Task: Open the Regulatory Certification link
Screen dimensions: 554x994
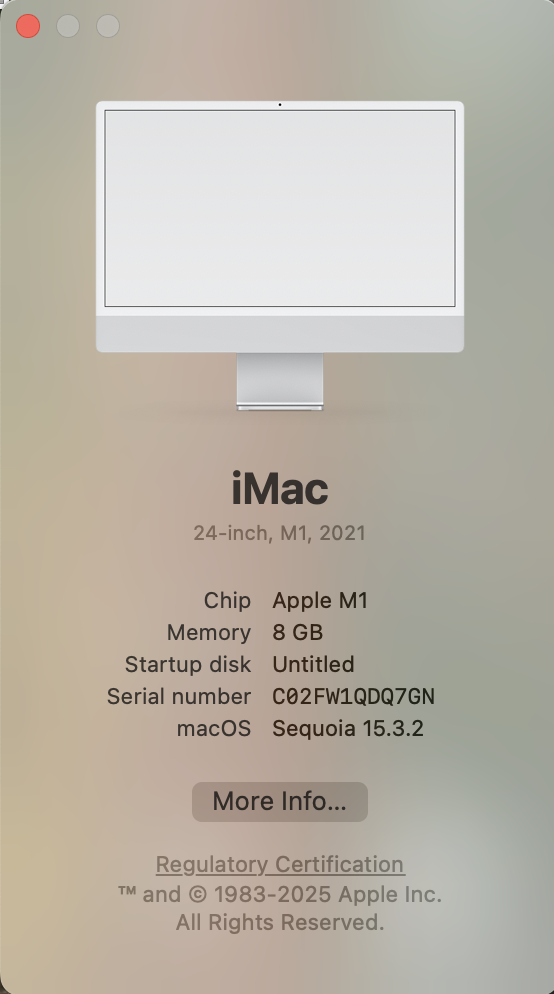Action: click(280, 864)
